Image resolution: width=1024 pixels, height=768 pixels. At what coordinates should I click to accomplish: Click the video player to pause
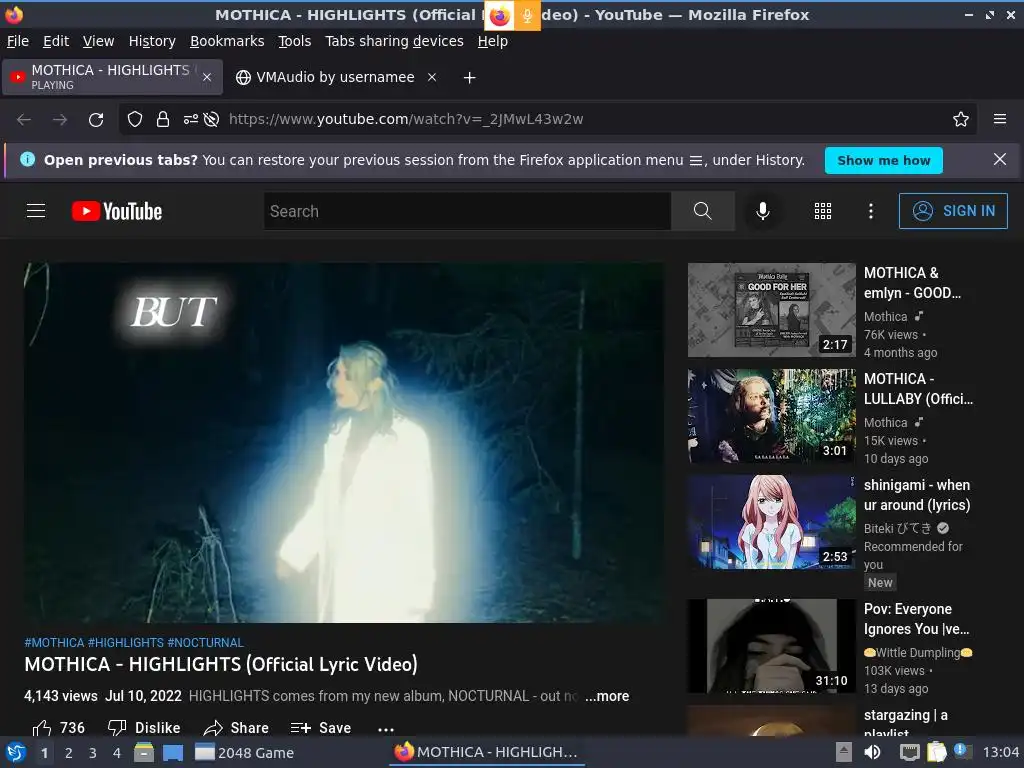click(x=345, y=442)
